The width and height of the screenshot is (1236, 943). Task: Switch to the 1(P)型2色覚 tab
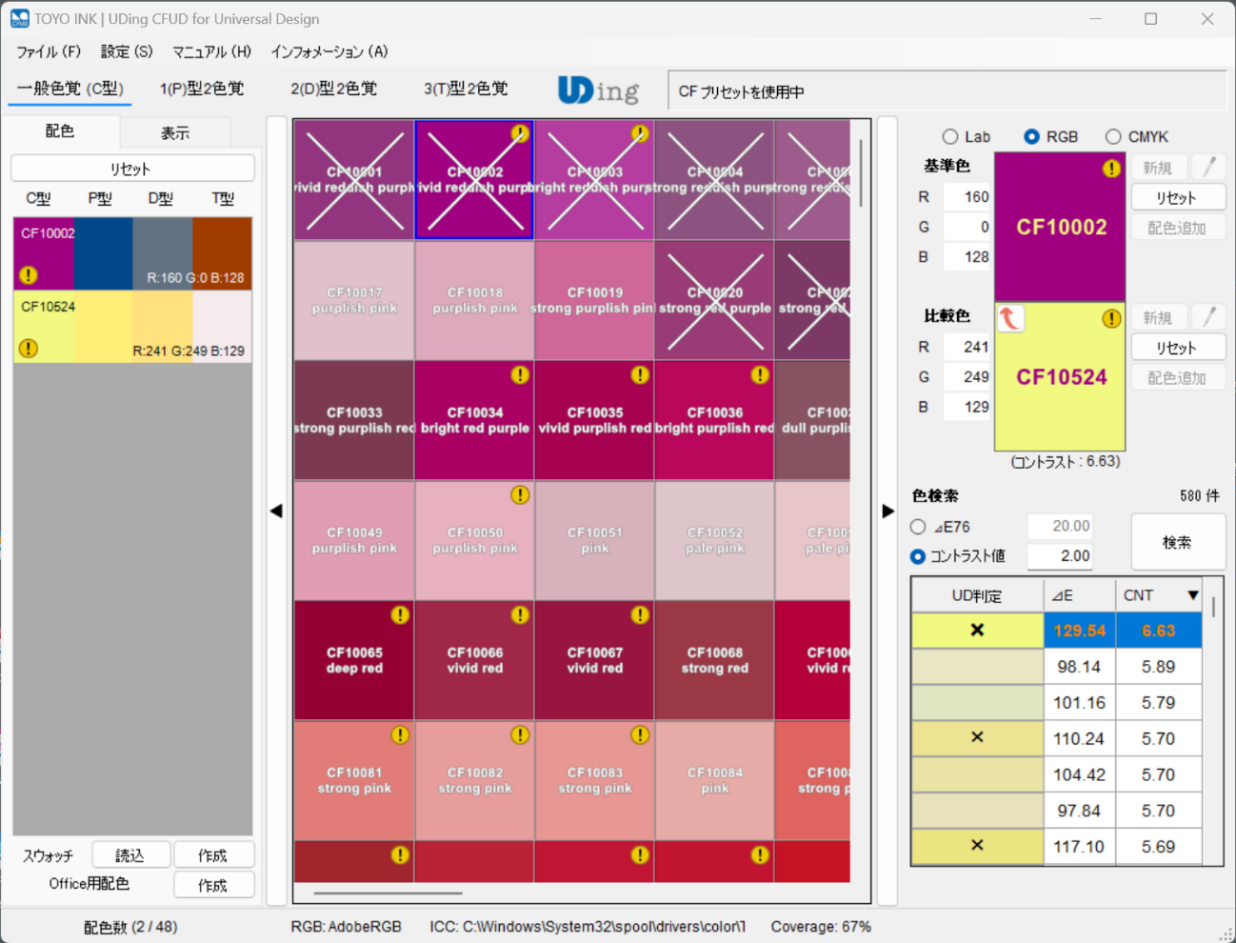202,89
